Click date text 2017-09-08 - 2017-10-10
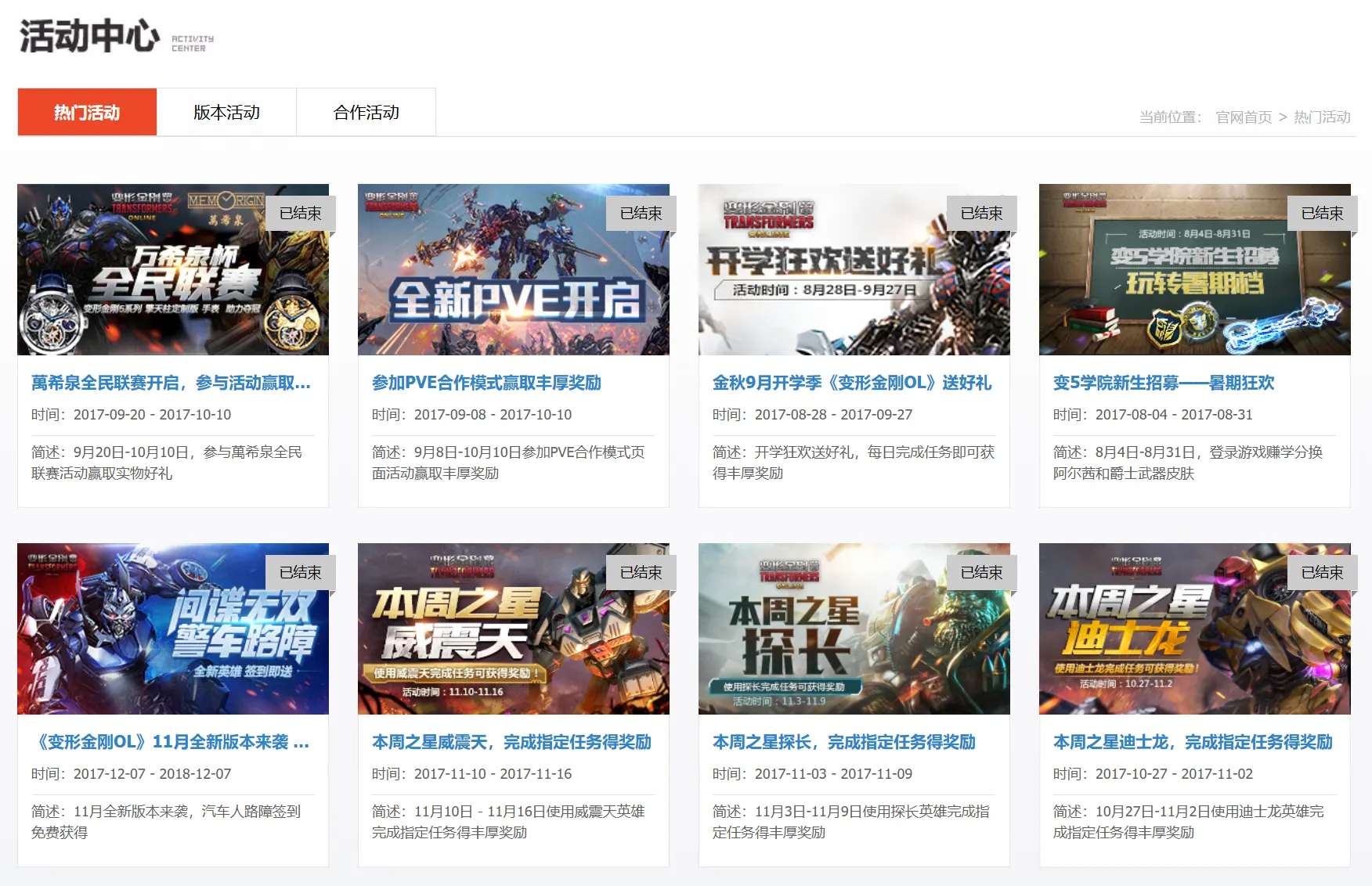 pyautogui.click(x=493, y=415)
